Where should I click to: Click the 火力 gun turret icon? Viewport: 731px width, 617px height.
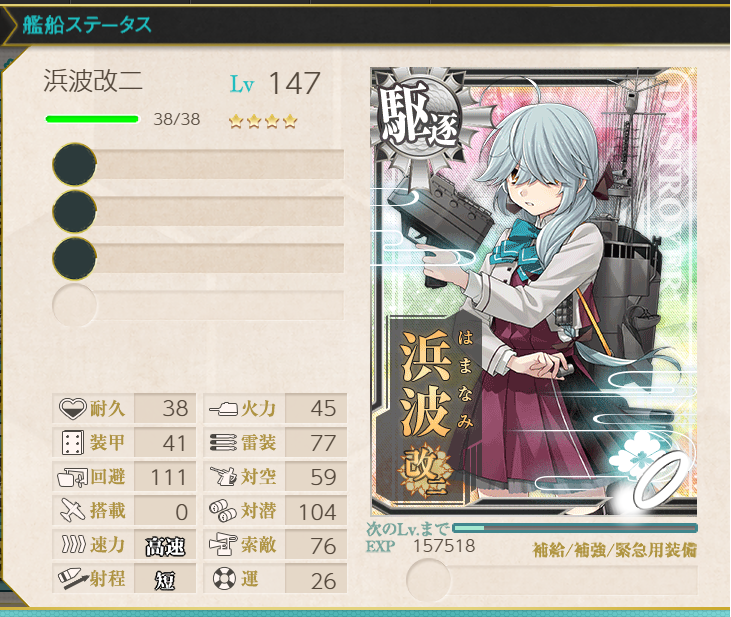pos(224,409)
